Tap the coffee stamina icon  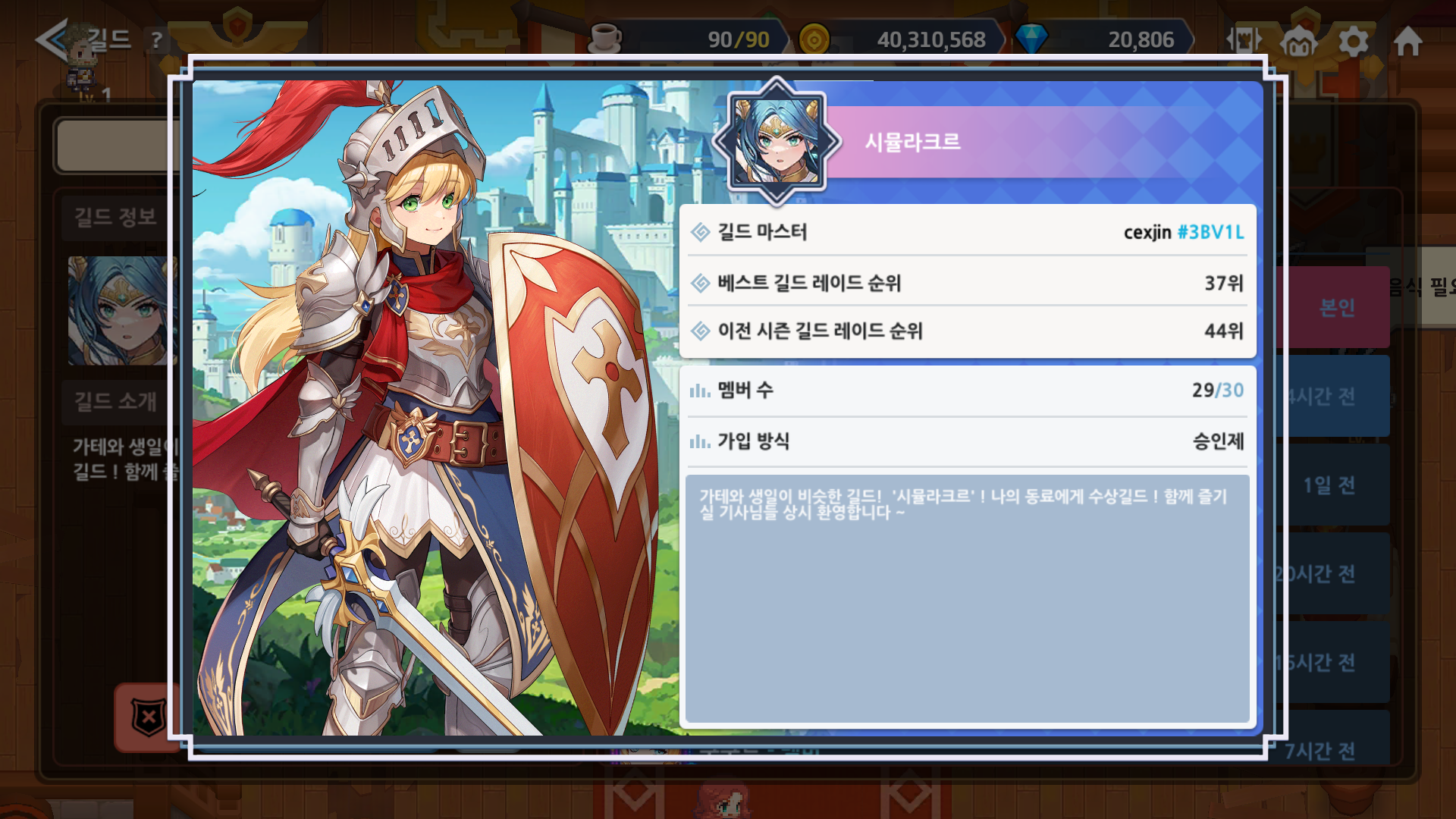click(604, 38)
